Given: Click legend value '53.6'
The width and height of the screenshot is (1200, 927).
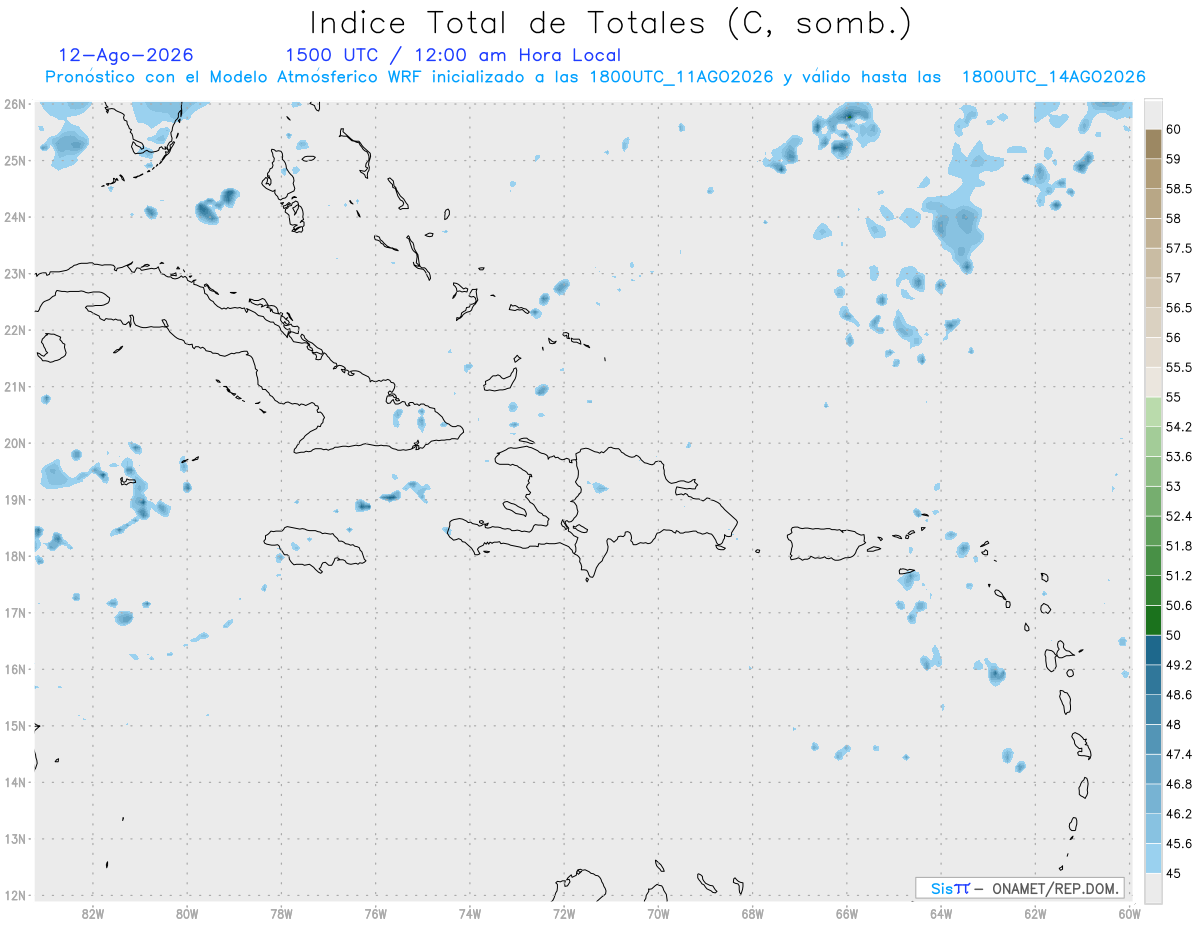Looking at the screenshot, I should (1178, 457).
